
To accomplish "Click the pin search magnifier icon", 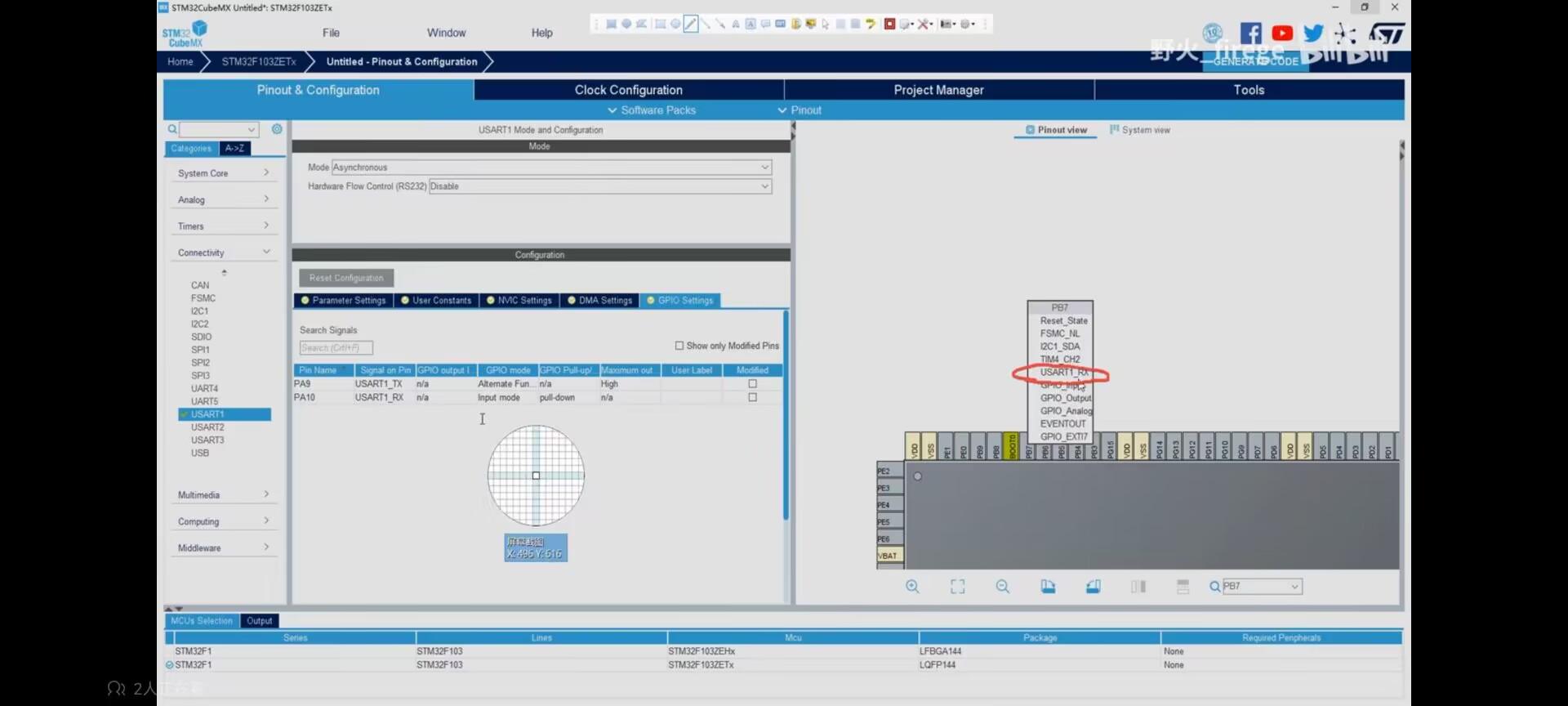I will tap(1214, 587).
